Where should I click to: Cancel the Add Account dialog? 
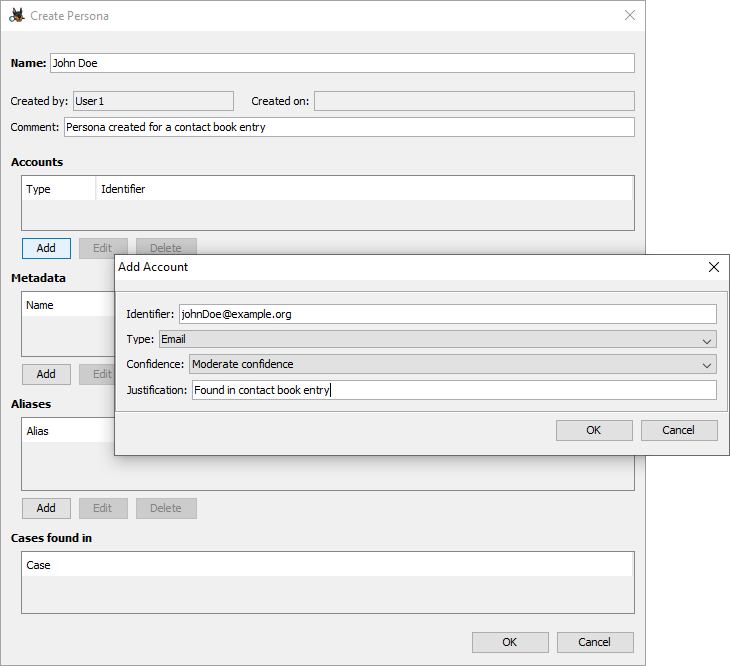[x=679, y=430]
